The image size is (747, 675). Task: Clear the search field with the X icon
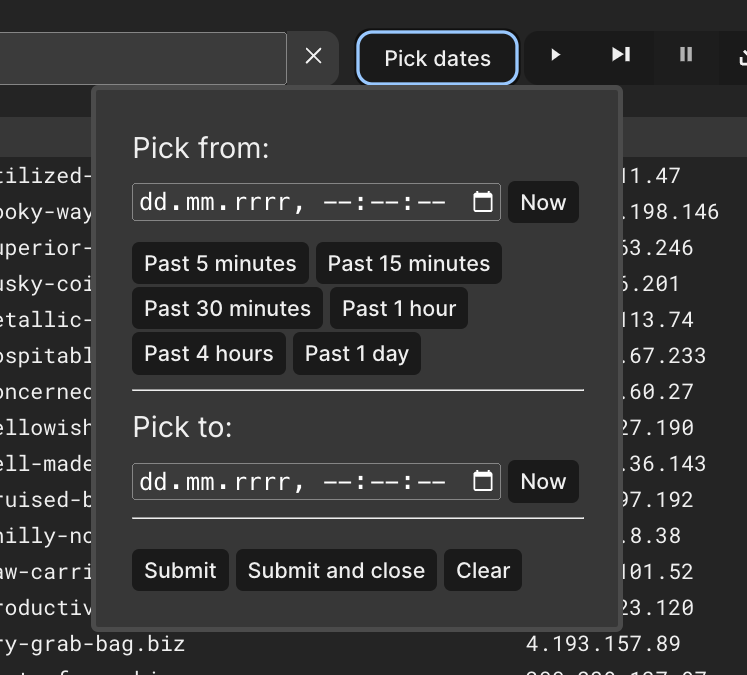(313, 57)
